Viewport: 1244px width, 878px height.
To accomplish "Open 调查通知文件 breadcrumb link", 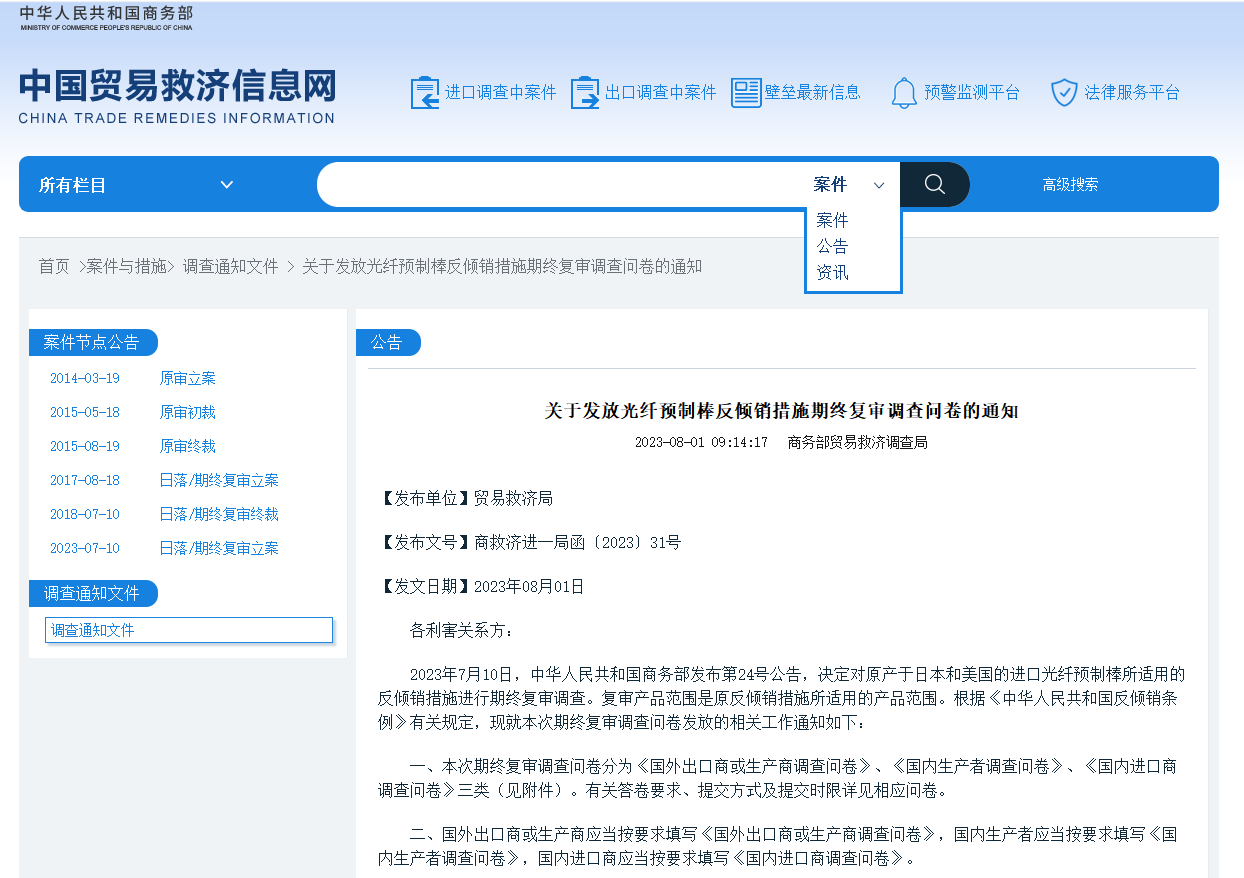I will (230, 267).
